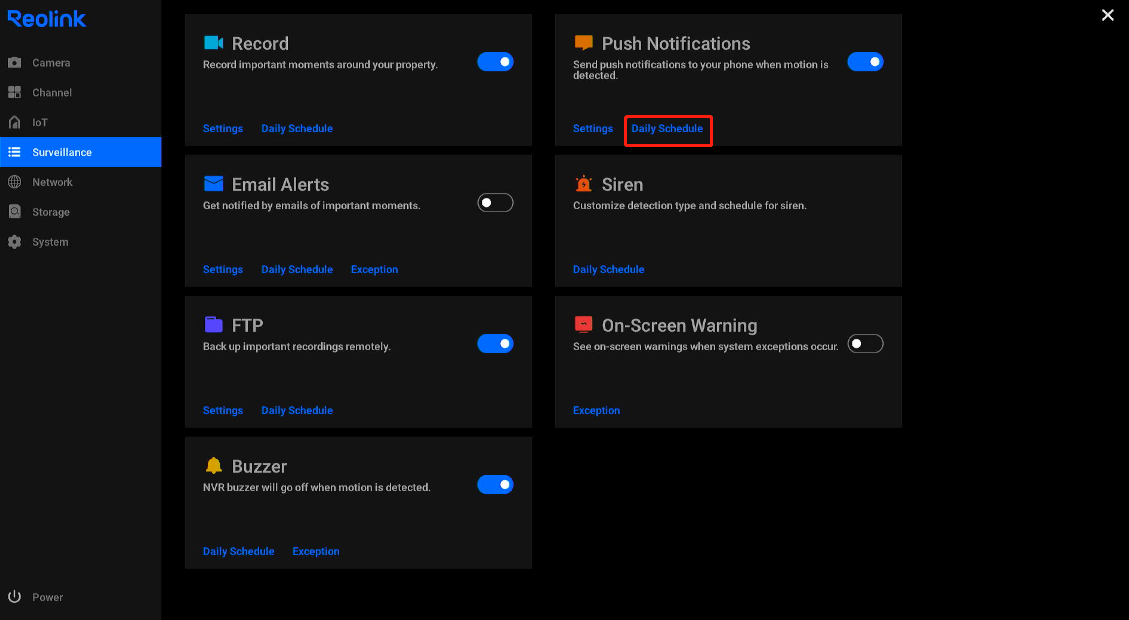Image resolution: width=1129 pixels, height=620 pixels.
Task: Open the System section
Action: click(81, 242)
